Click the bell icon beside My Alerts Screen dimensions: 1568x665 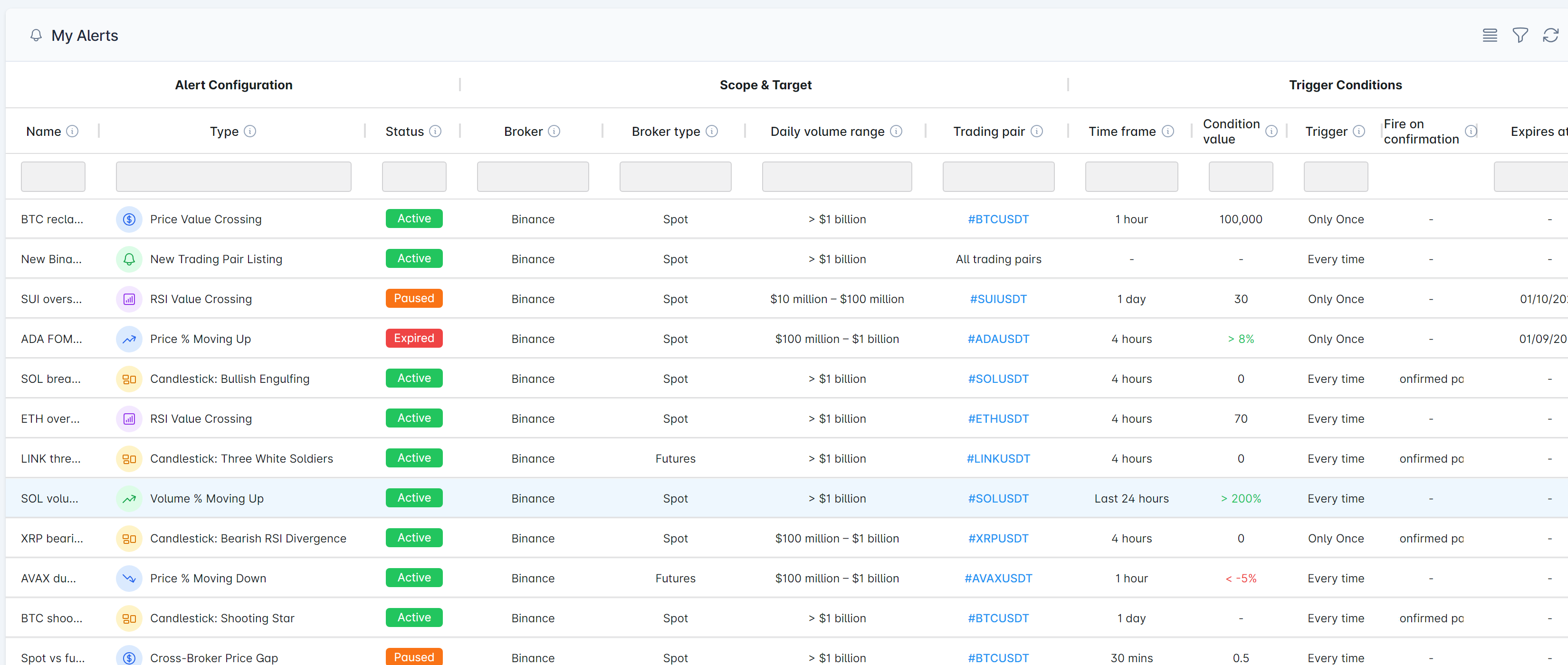coord(36,35)
